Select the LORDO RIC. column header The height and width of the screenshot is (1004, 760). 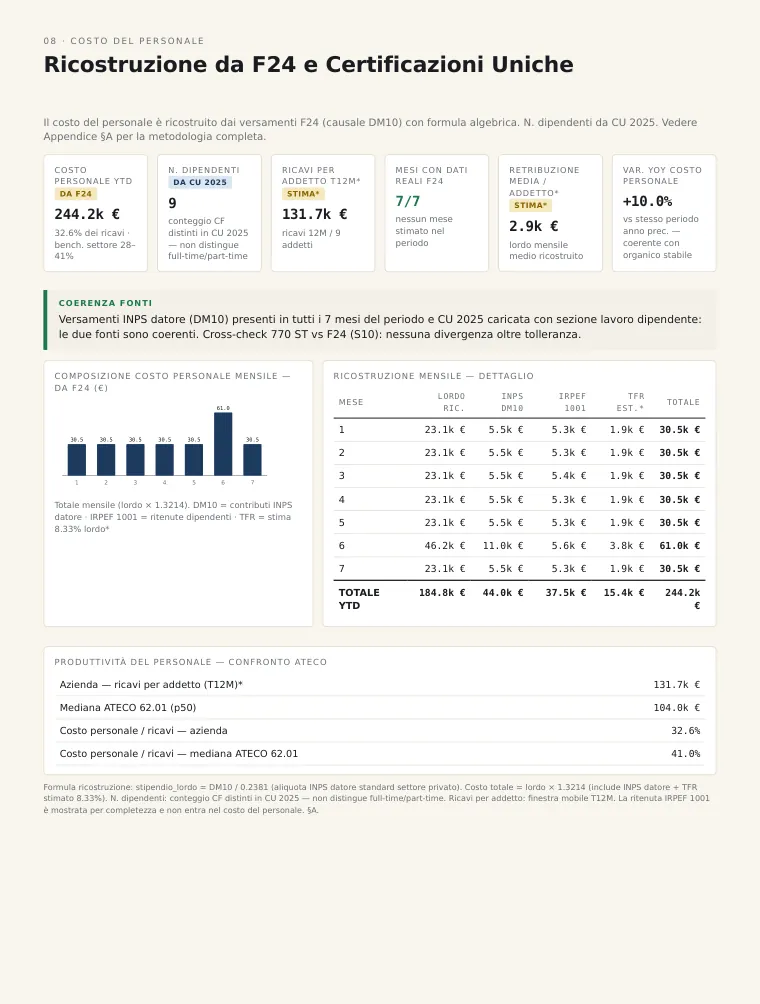[x=451, y=402]
